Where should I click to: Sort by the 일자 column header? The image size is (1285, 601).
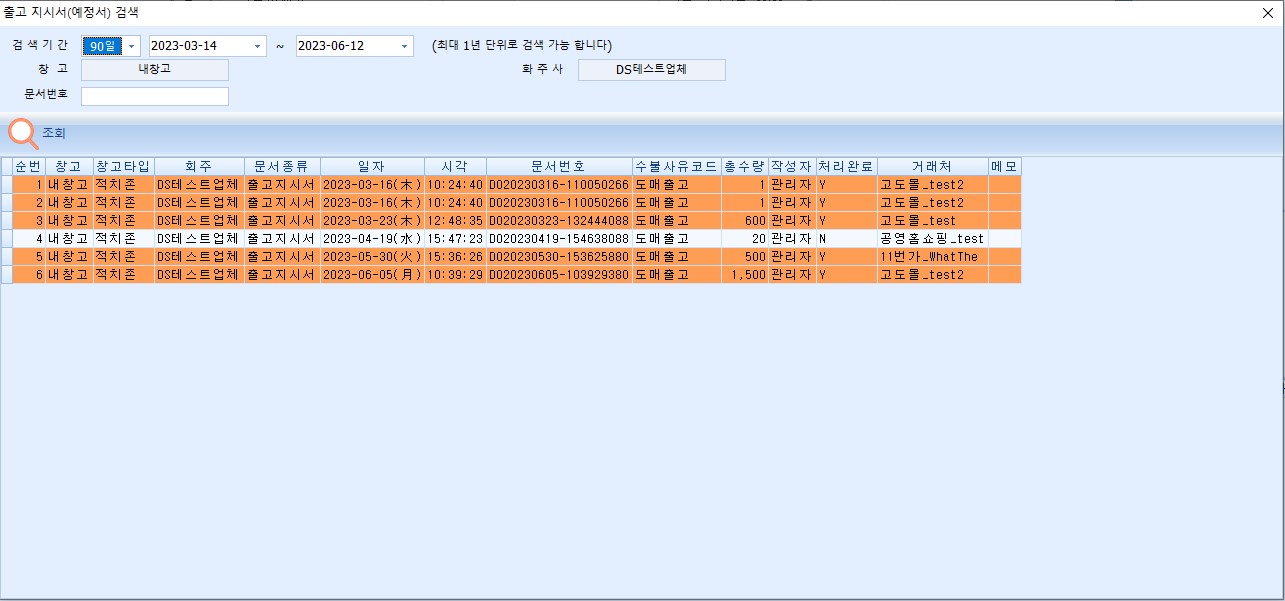pos(372,166)
